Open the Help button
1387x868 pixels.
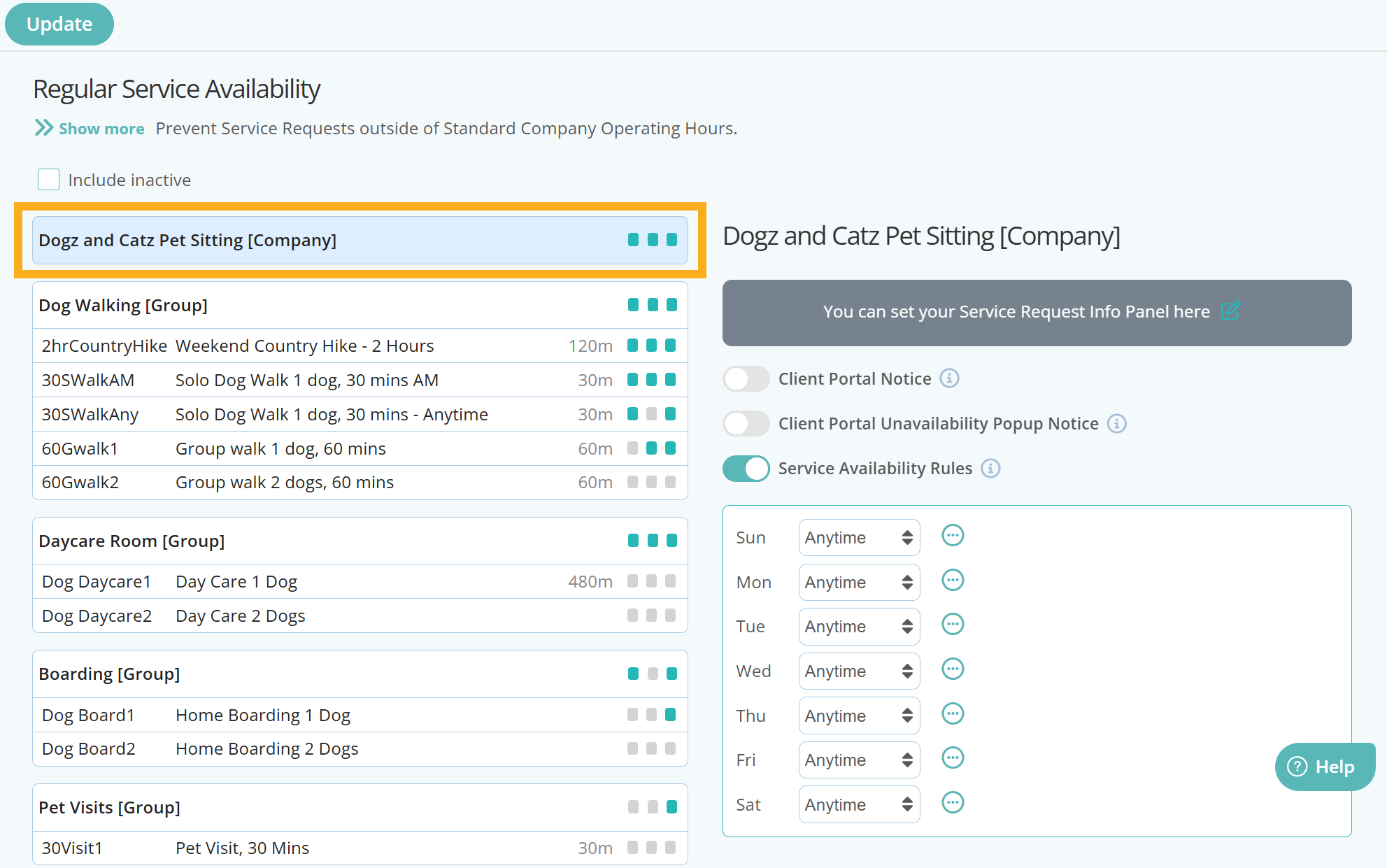pos(1325,767)
